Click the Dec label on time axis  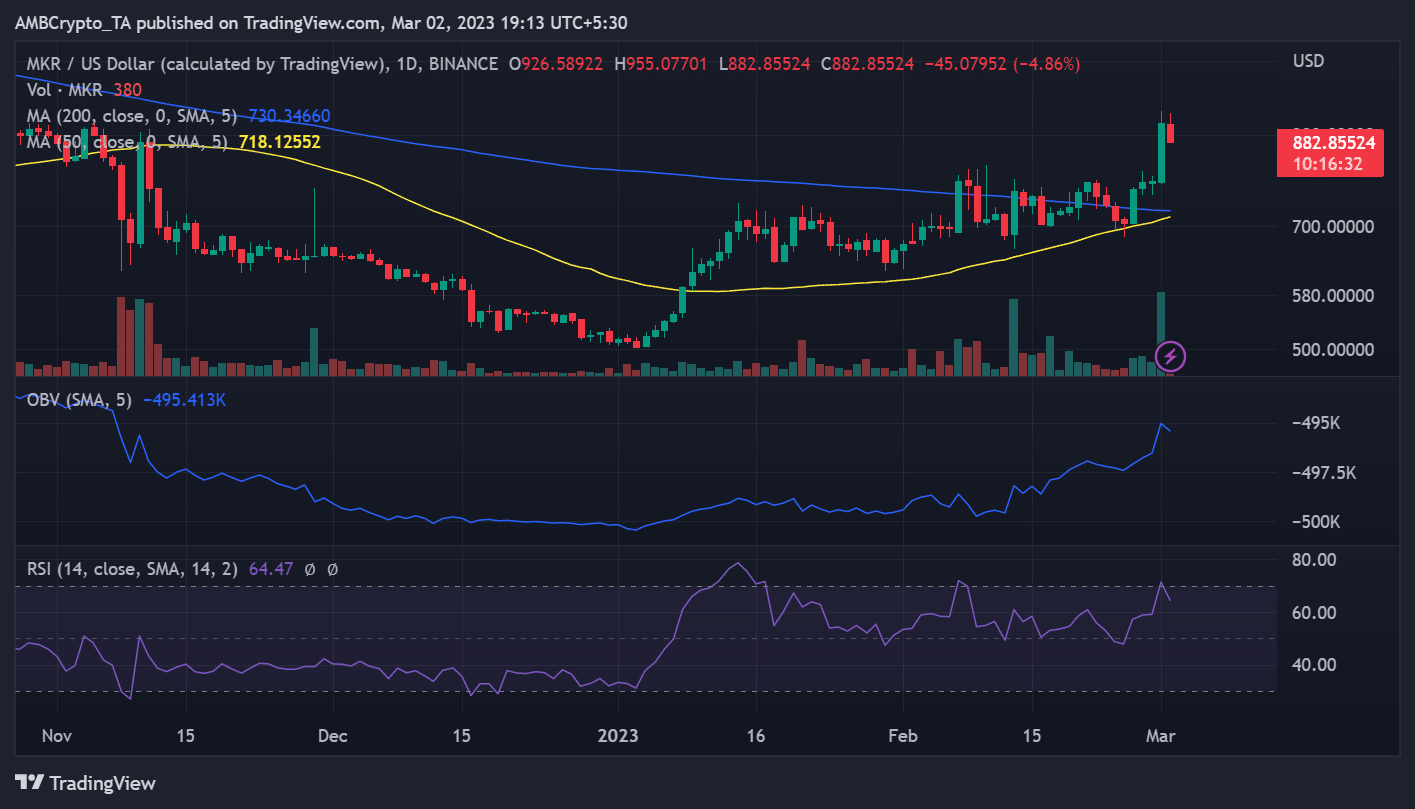tap(332, 736)
